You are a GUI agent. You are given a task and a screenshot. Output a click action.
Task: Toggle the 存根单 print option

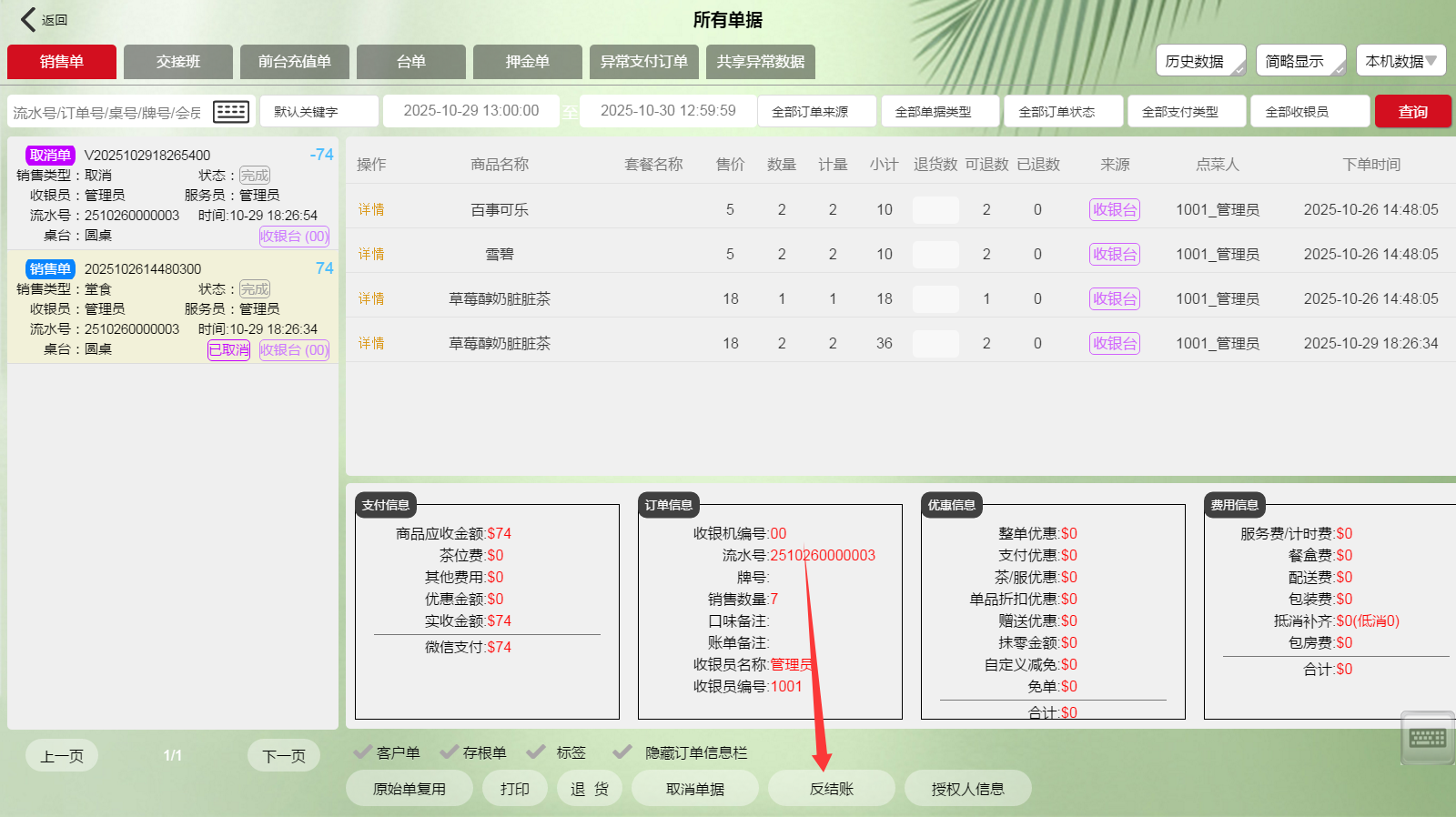click(x=450, y=752)
